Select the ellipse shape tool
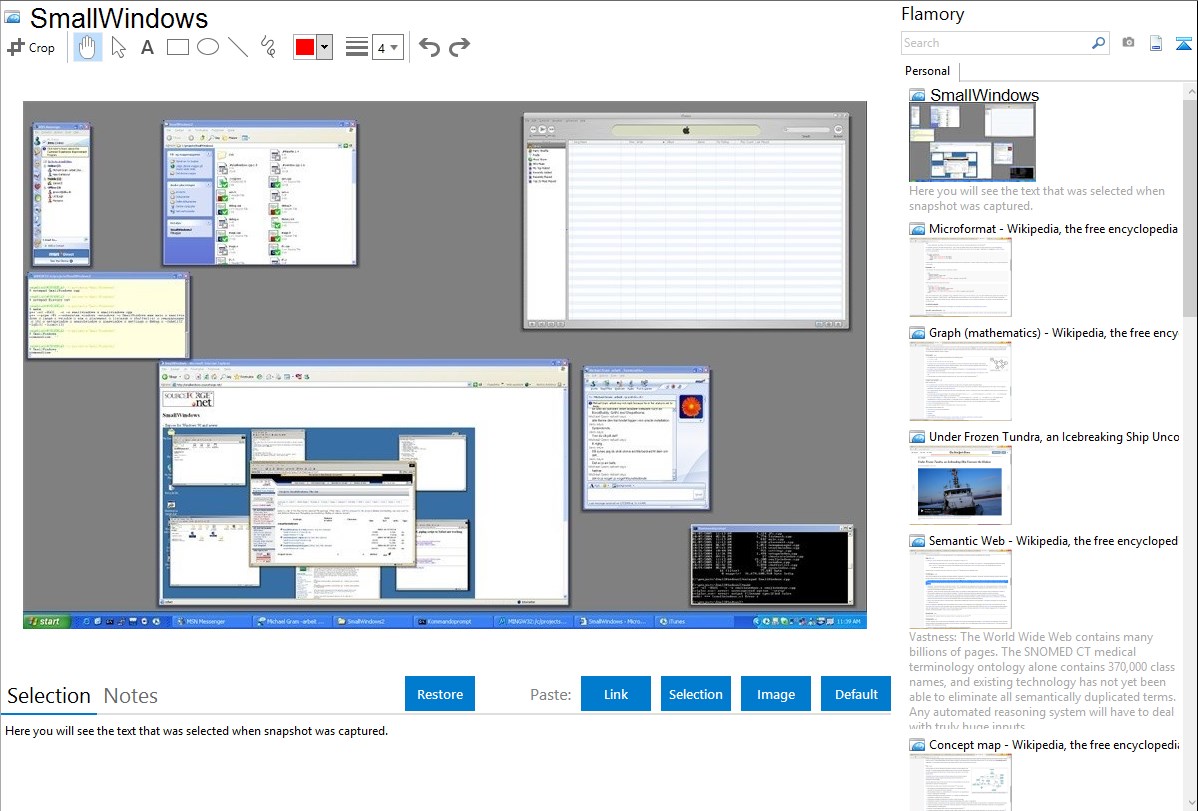Screen dimensions: 1198x811 pos(207,47)
